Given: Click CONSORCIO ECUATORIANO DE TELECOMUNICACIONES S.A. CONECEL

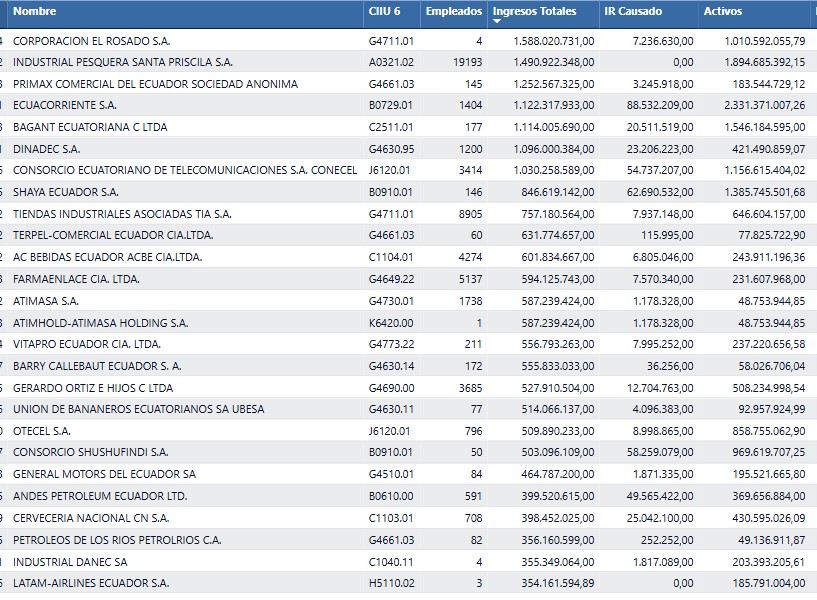Looking at the screenshot, I should pos(185,170).
